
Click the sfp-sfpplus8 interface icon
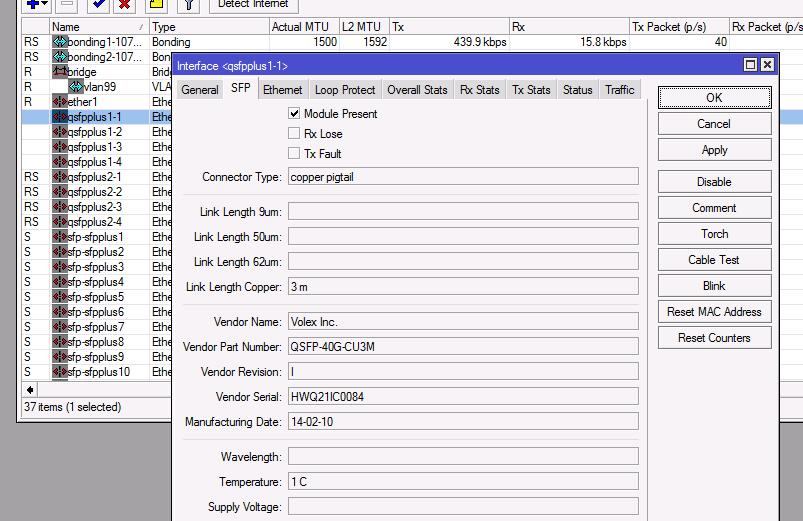pyautogui.click(x=59, y=342)
